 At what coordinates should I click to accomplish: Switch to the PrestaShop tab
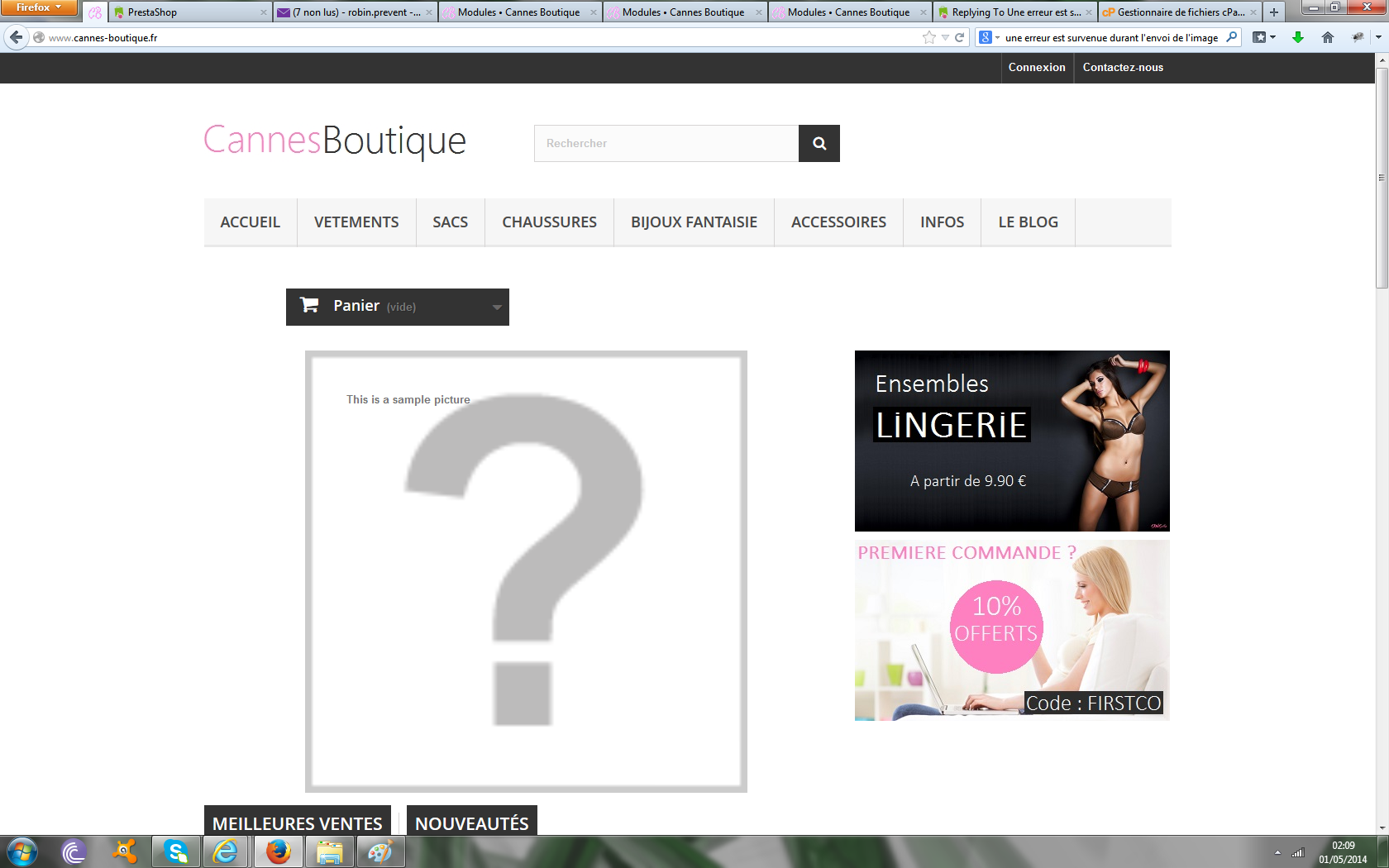[190, 12]
